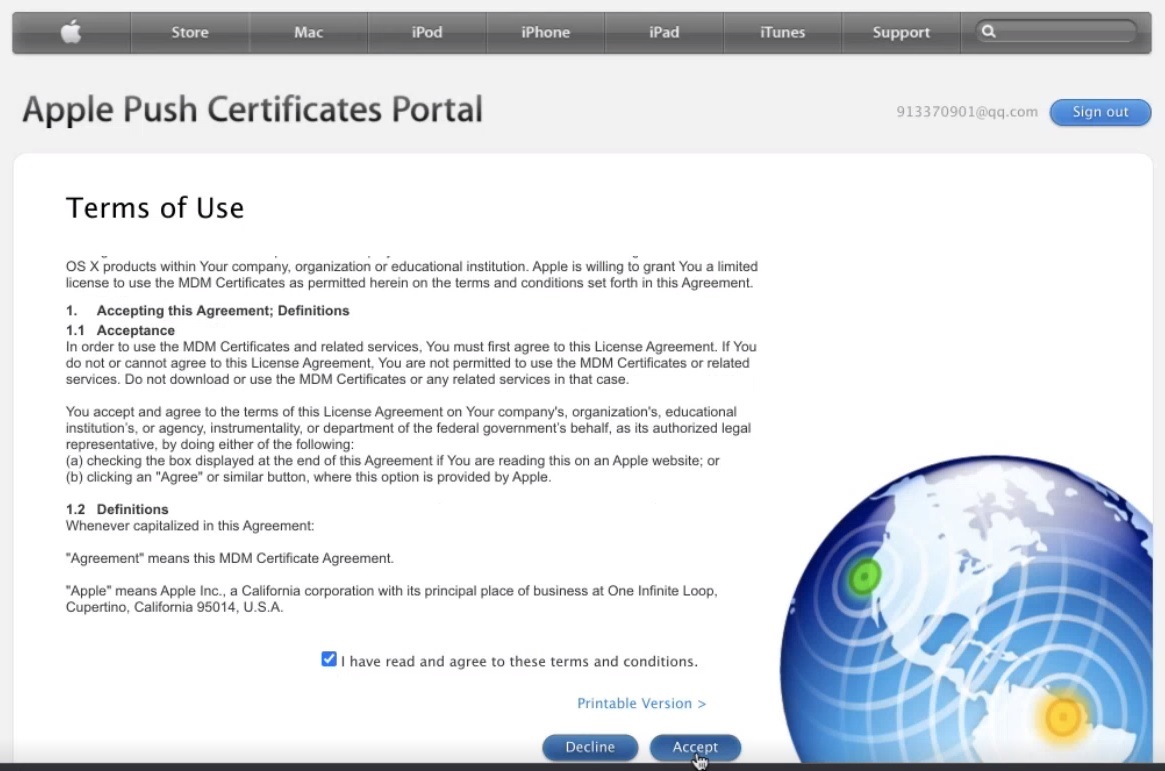Sign out of the portal

pyautogui.click(x=1100, y=112)
